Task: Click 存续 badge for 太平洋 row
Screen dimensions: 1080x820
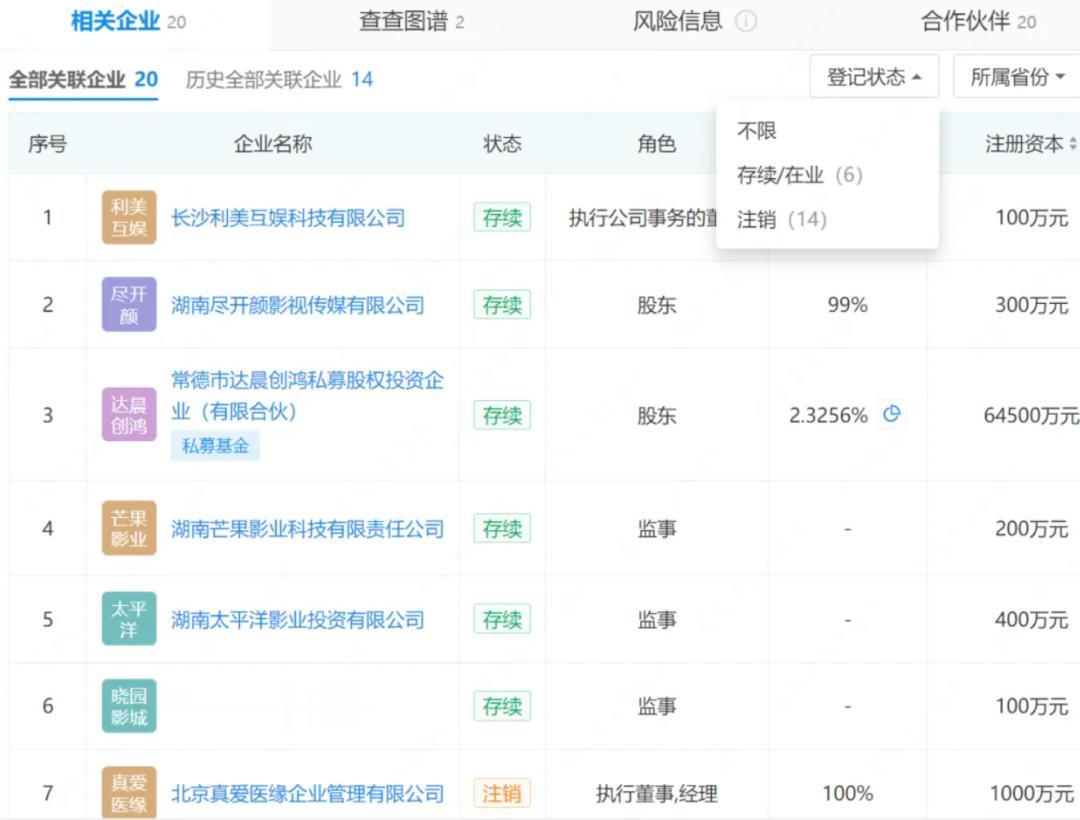Action: point(502,619)
